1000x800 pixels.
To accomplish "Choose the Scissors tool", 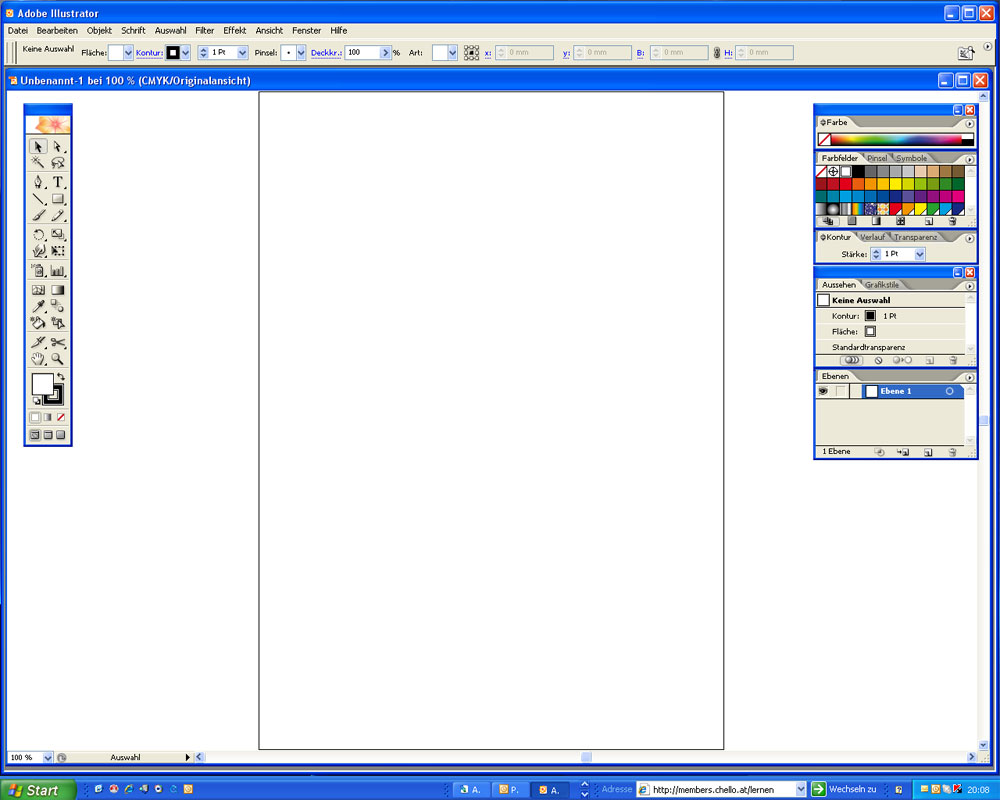I will coord(58,342).
